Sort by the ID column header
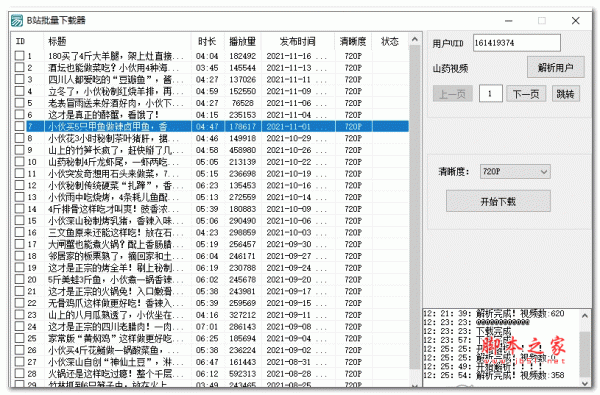Image resolution: width=600 pixels, height=395 pixels. (27, 41)
